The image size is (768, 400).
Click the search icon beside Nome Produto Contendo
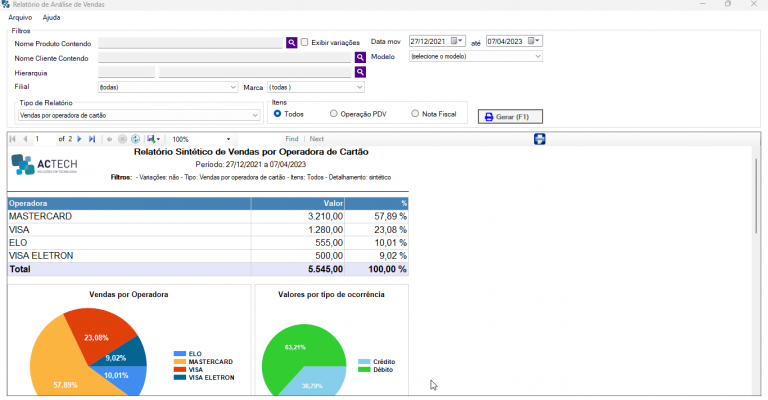click(x=291, y=43)
